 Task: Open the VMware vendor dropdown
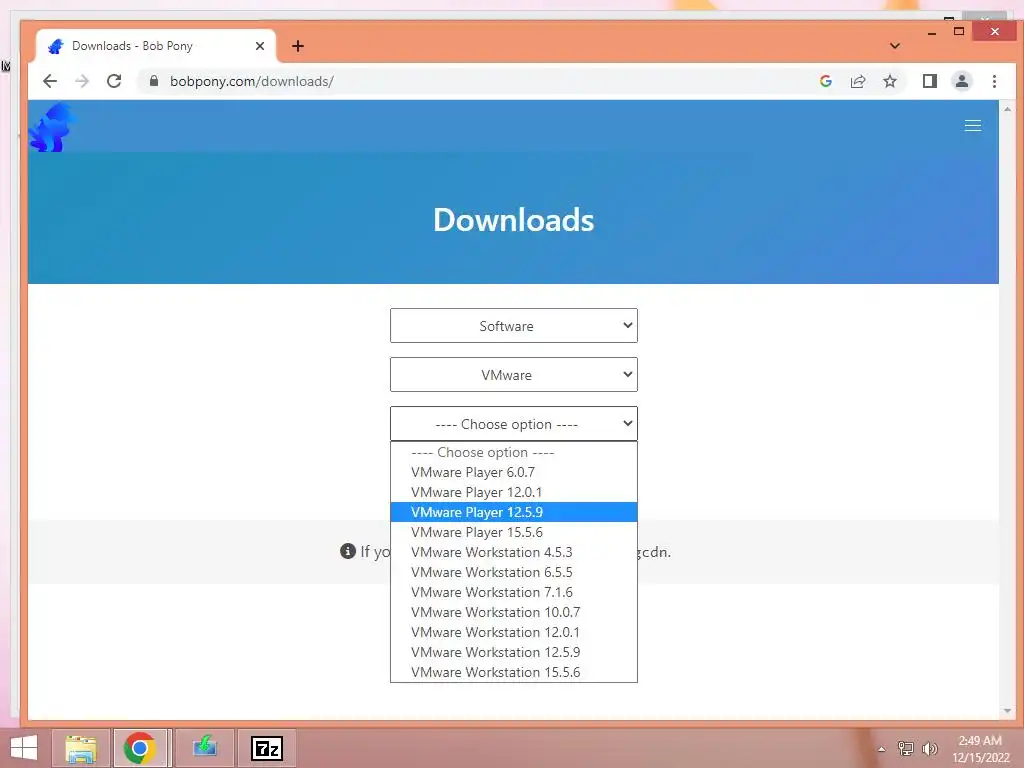514,375
